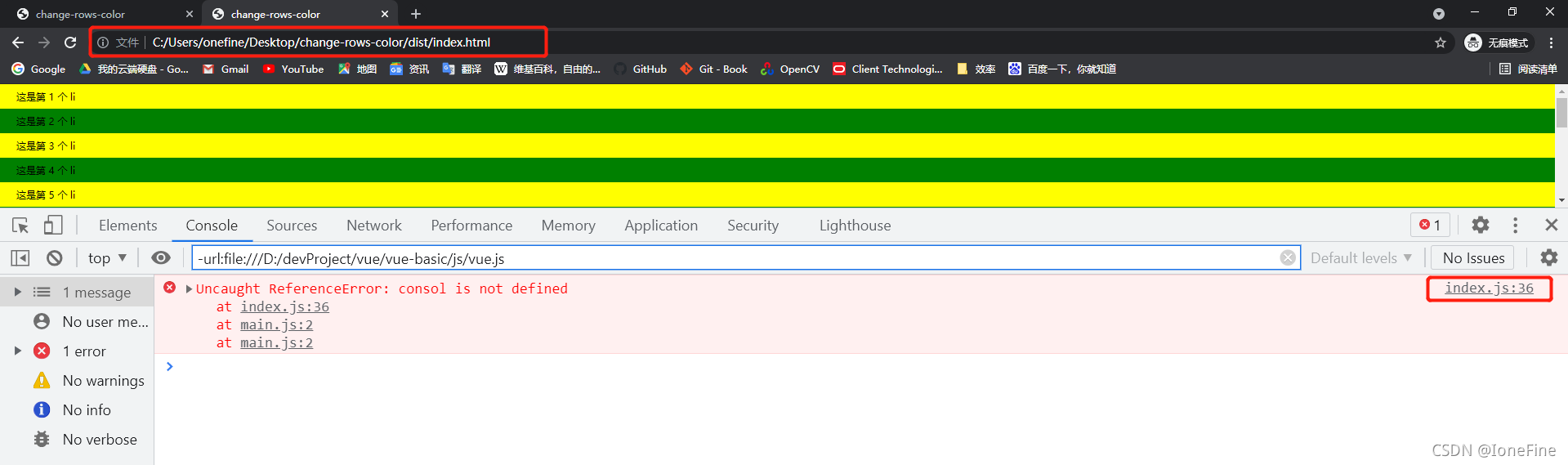This screenshot has height=465, width=1568.
Task: Select No user messages in sidebar
Action: coord(77,322)
